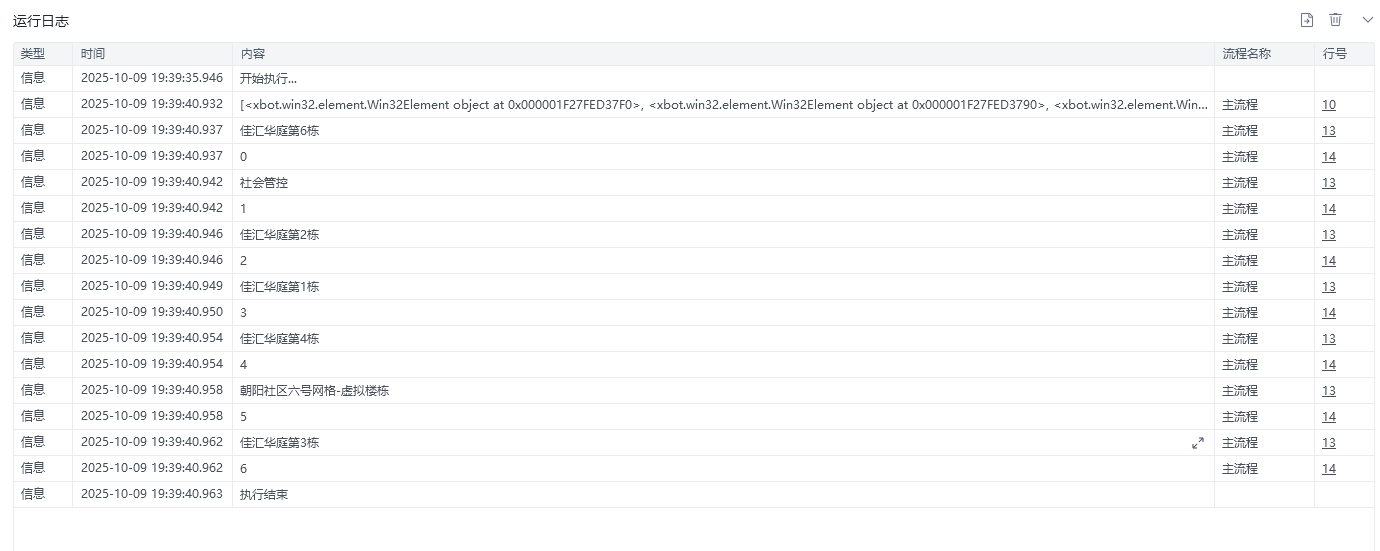Image resolution: width=1380 pixels, height=551 pixels.
Task: Open line 13 link for 佳汇华庭第2栋
Action: 1329,235
